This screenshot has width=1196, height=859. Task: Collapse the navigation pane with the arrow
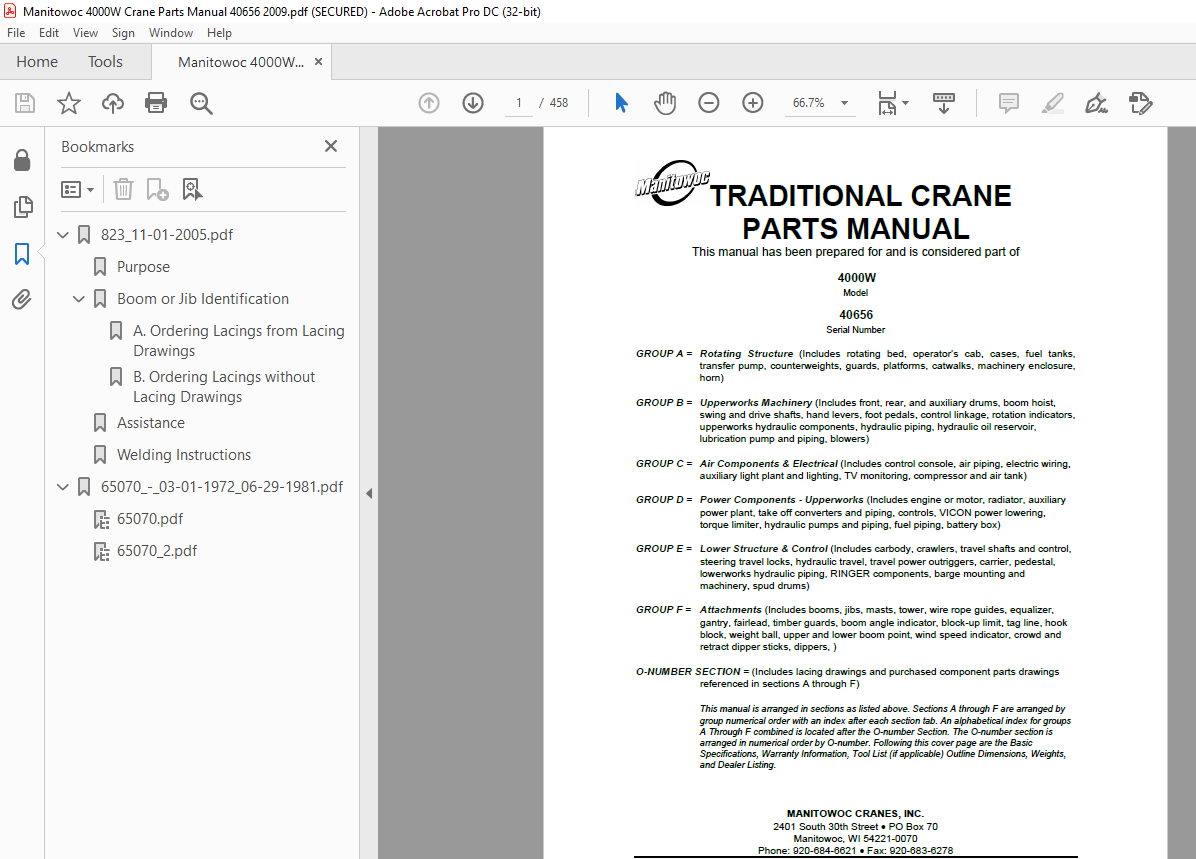[x=369, y=494]
